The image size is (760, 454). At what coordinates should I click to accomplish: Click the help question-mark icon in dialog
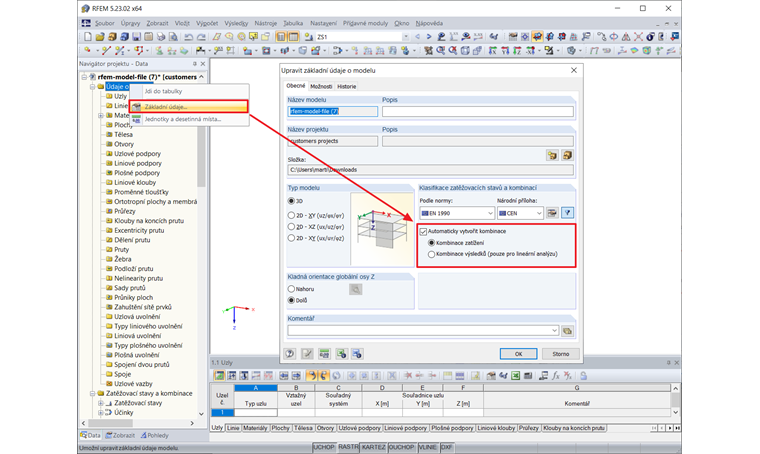tap(290, 354)
